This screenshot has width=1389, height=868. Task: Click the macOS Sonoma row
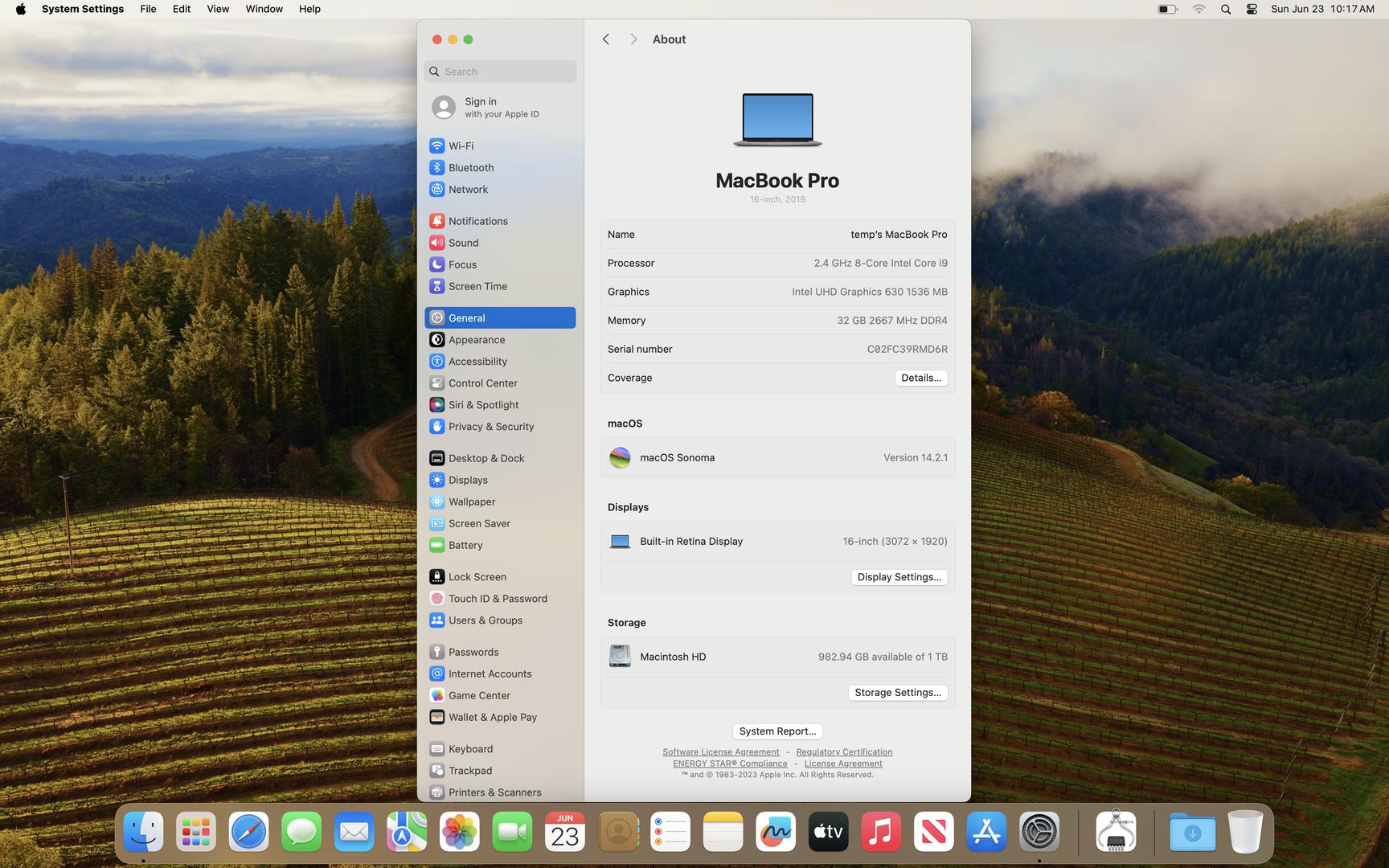click(x=777, y=457)
